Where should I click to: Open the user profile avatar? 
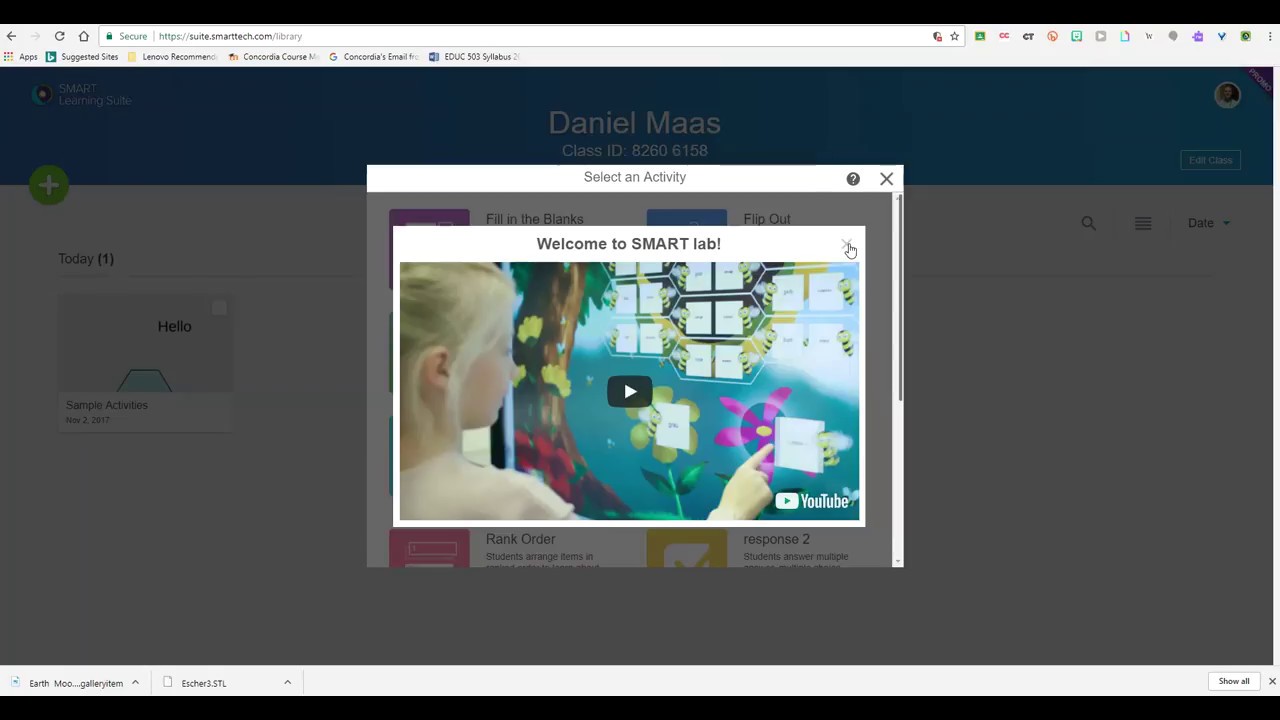pyautogui.click(x=1227, y=95)
